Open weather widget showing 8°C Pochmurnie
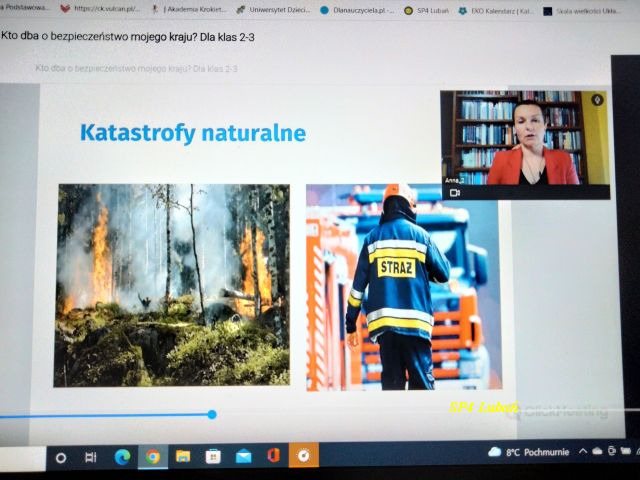Viewport: 640px width, 480px height. [x=529, y=452]
